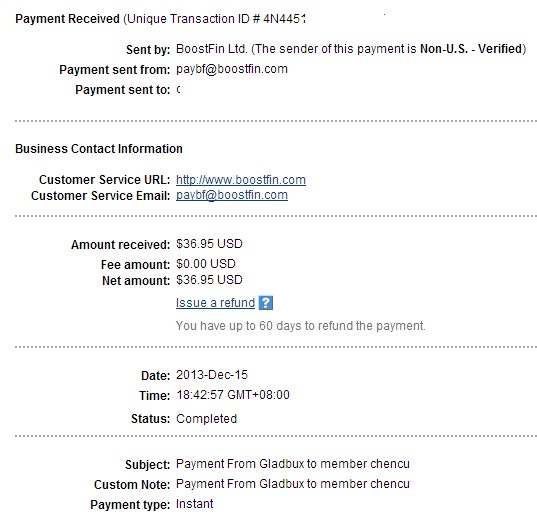
Task: Click the date value 2013-Dec-15
Action: (212, 375)
